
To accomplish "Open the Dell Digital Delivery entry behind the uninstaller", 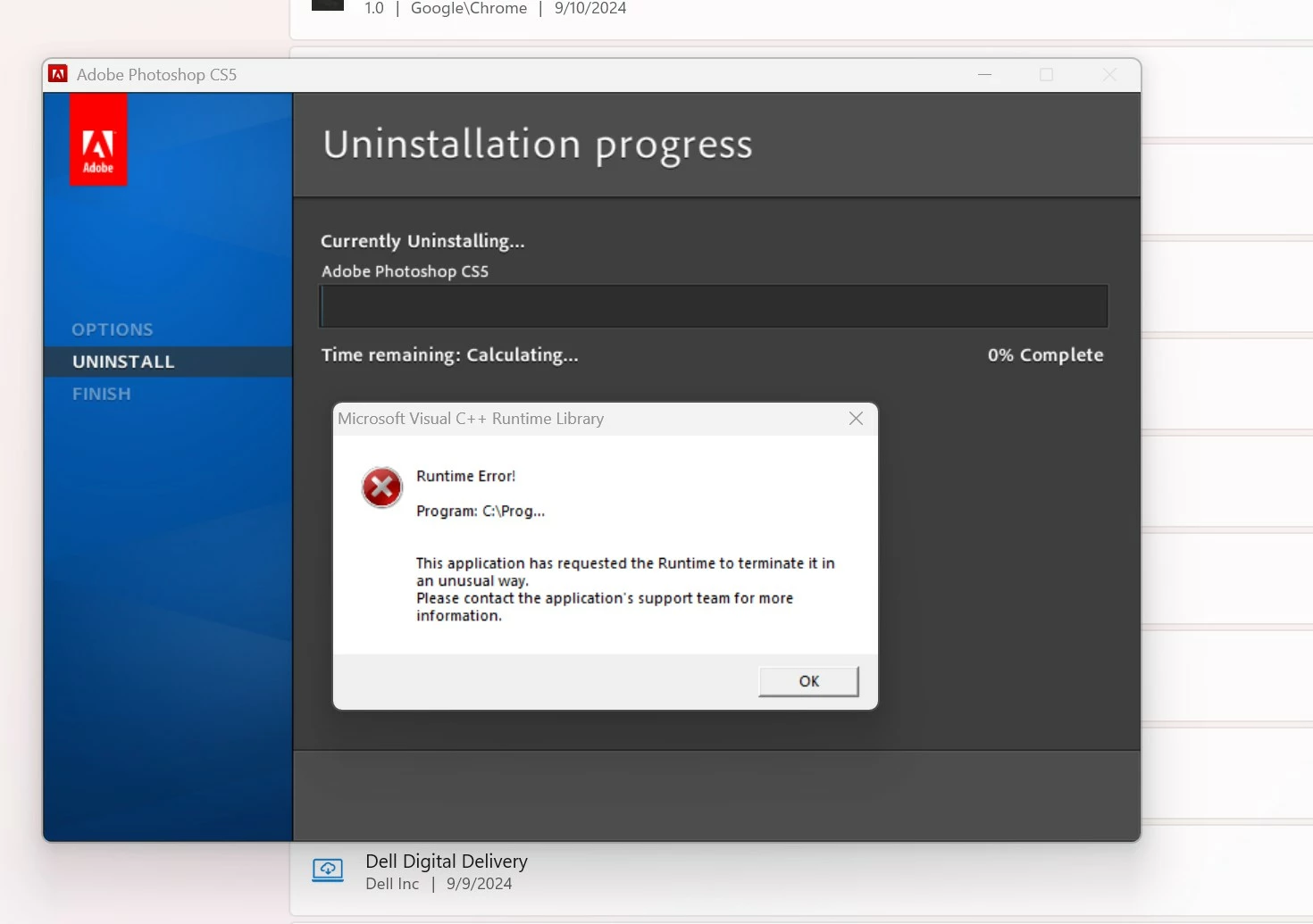I will click(801, 871).
